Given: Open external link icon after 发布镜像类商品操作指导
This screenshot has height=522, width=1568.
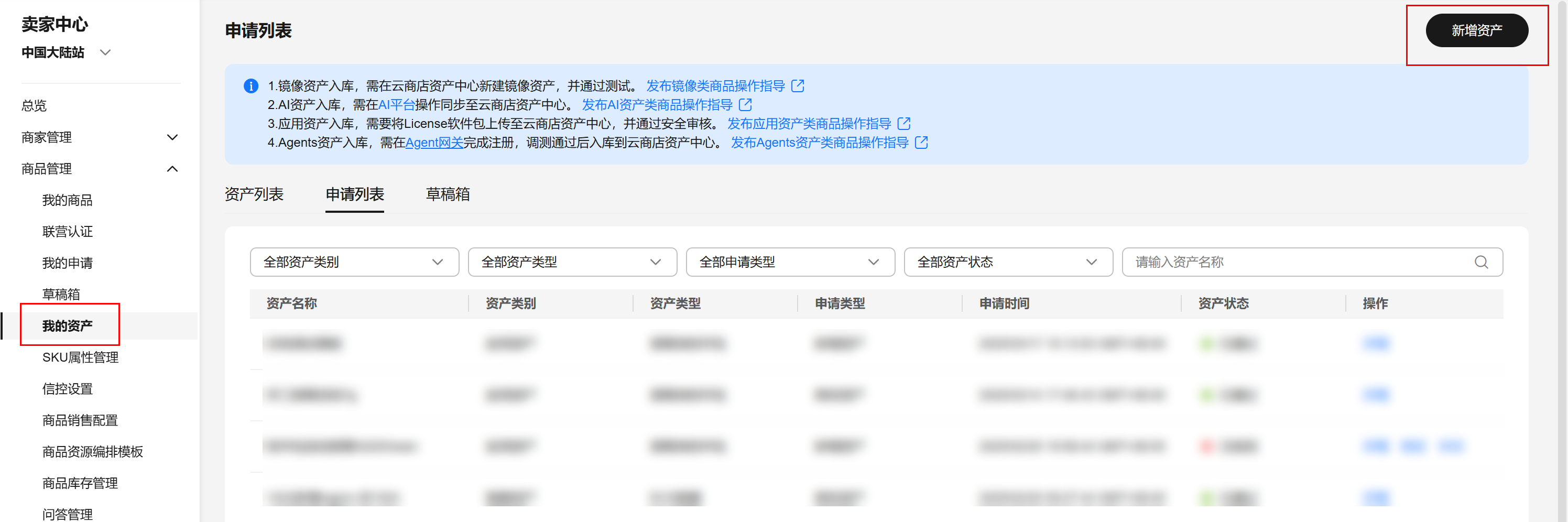Looking at the screenshot, I should 798,86.
